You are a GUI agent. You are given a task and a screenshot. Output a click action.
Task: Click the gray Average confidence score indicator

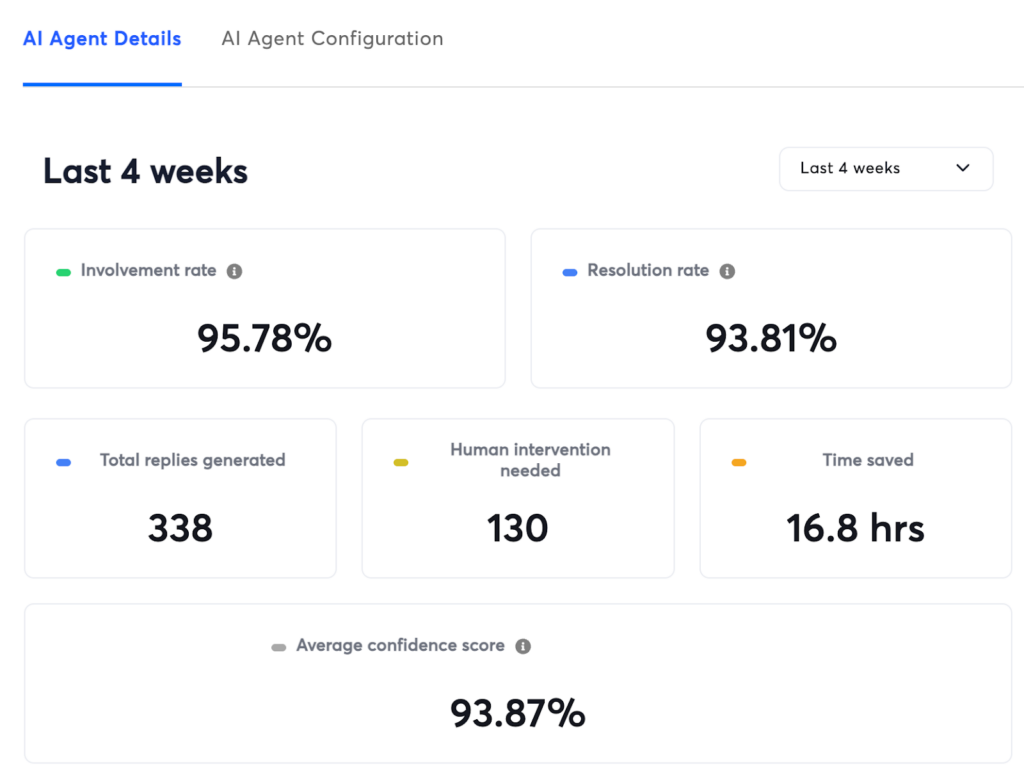tap(279, 647)
